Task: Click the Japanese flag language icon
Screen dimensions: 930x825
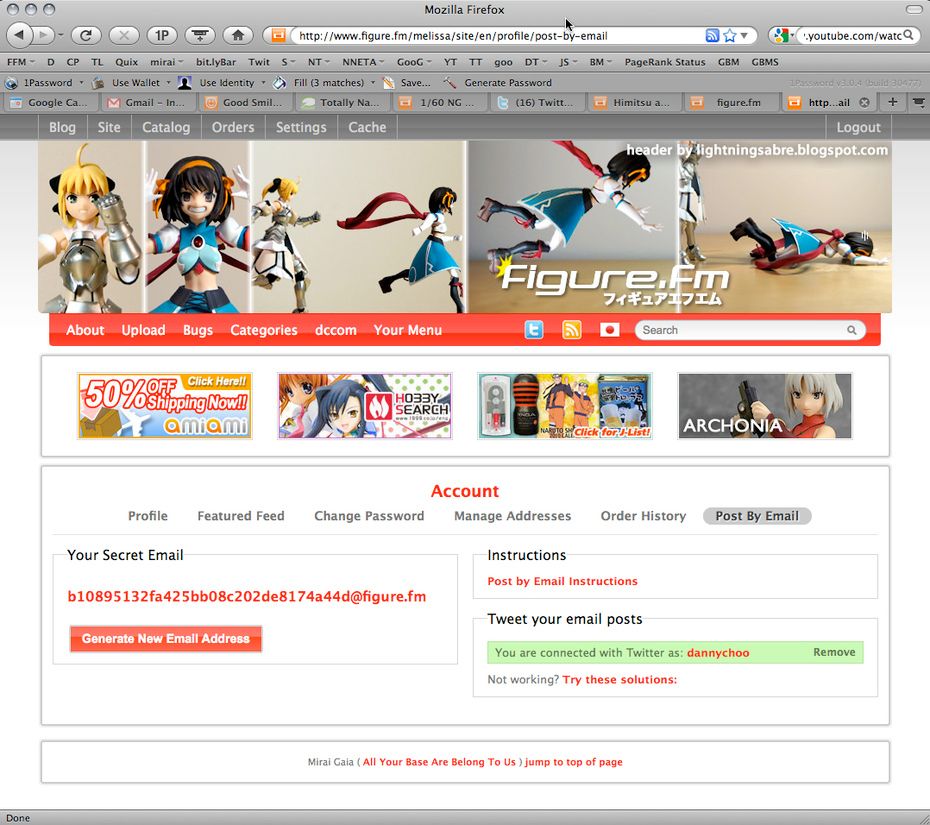Action: pos(609,330)
